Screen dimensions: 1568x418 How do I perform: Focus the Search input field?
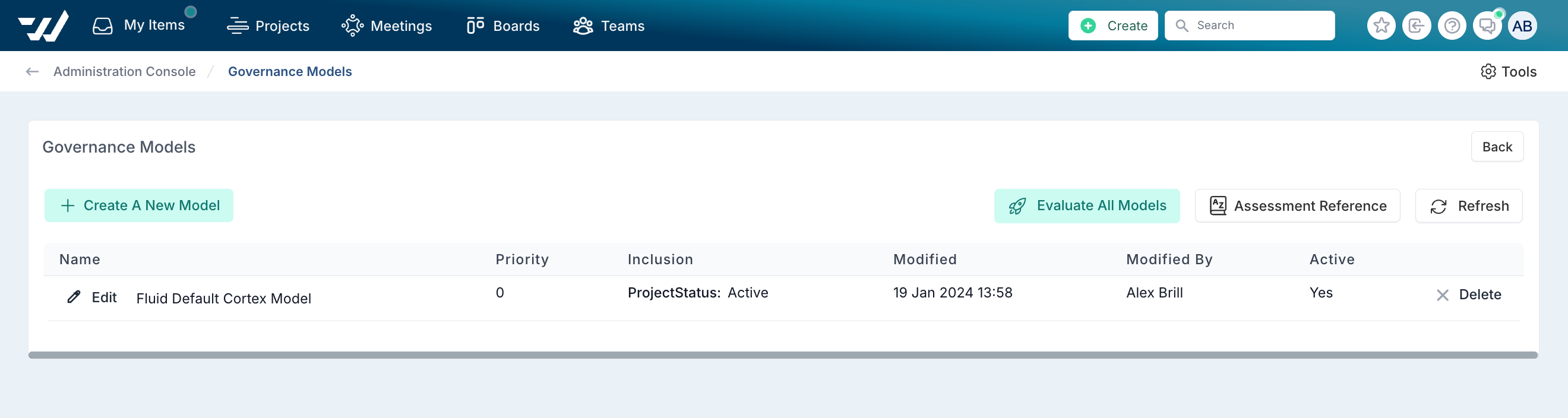(1250, 26)
